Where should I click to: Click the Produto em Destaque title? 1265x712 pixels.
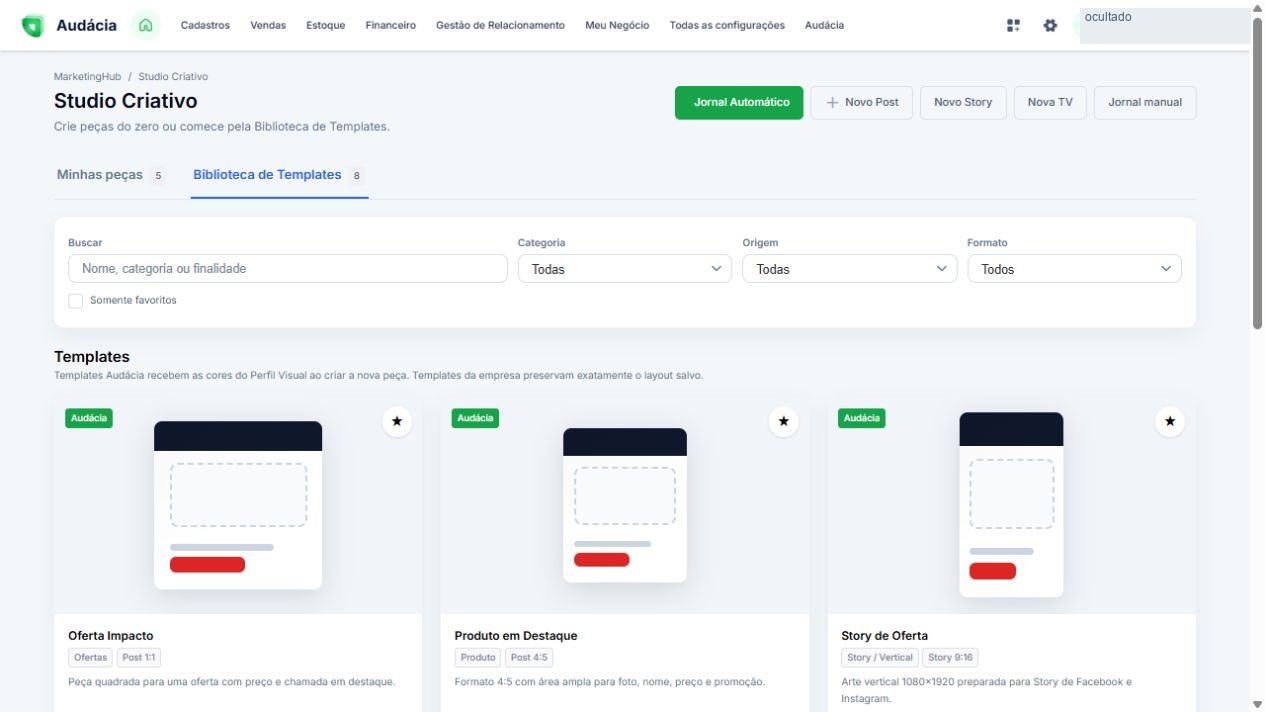tap(516, 636)
